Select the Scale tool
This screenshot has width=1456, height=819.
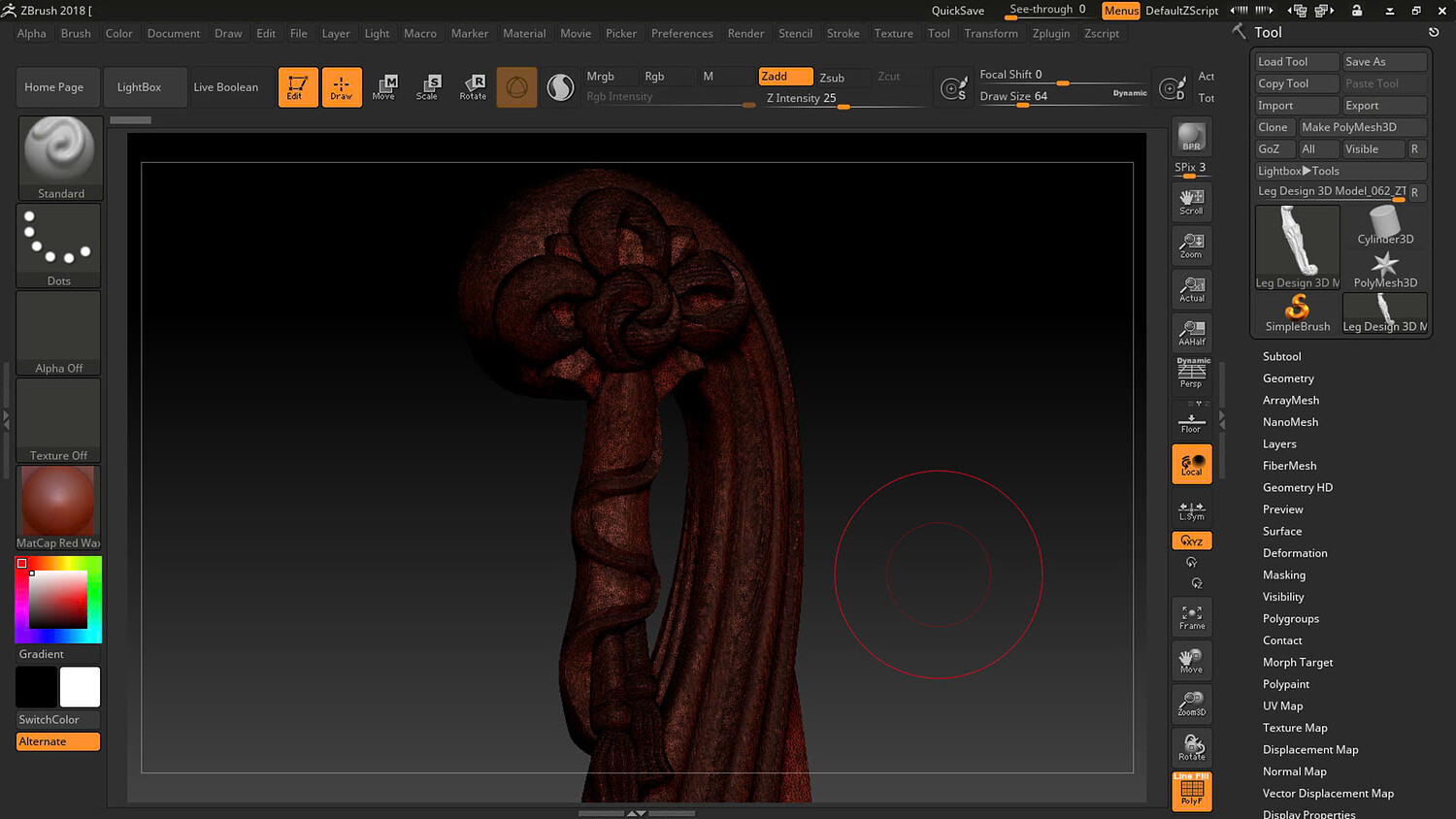pos(427,86)
